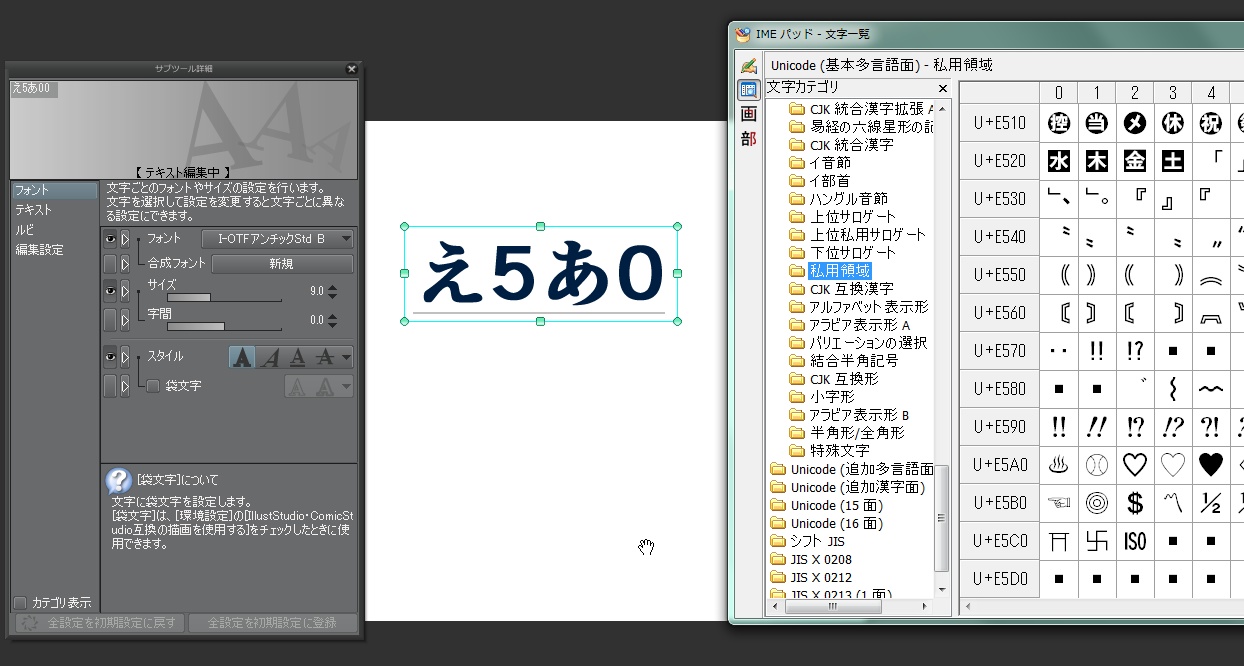
Task: Click the 新規 composite font button
Action: 281,264
